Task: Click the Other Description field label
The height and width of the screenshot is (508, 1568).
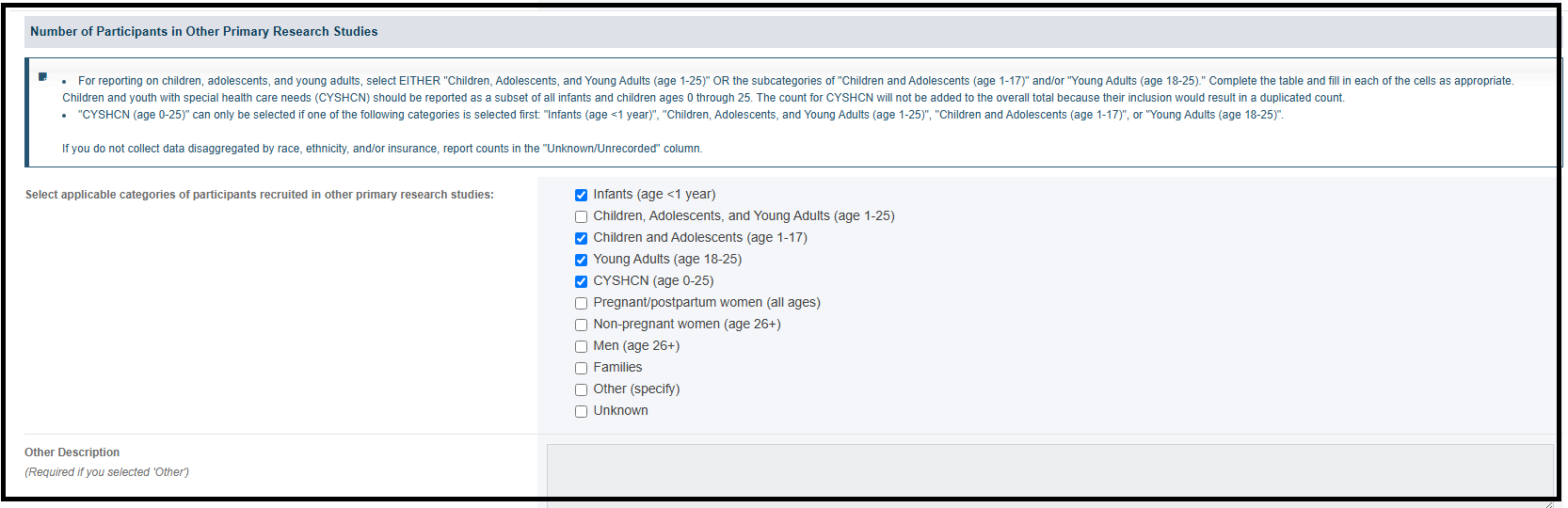Action: click(x=72, y=452)
